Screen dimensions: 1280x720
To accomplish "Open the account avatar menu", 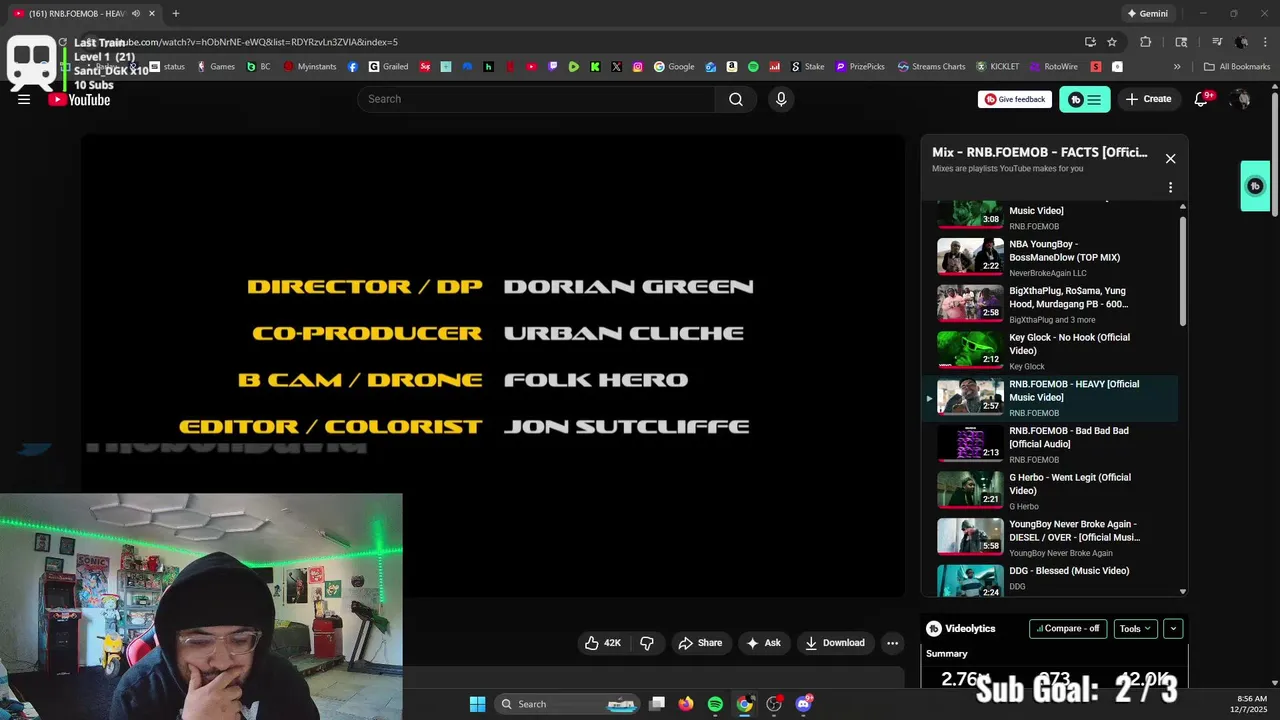I will (1241, 99).
